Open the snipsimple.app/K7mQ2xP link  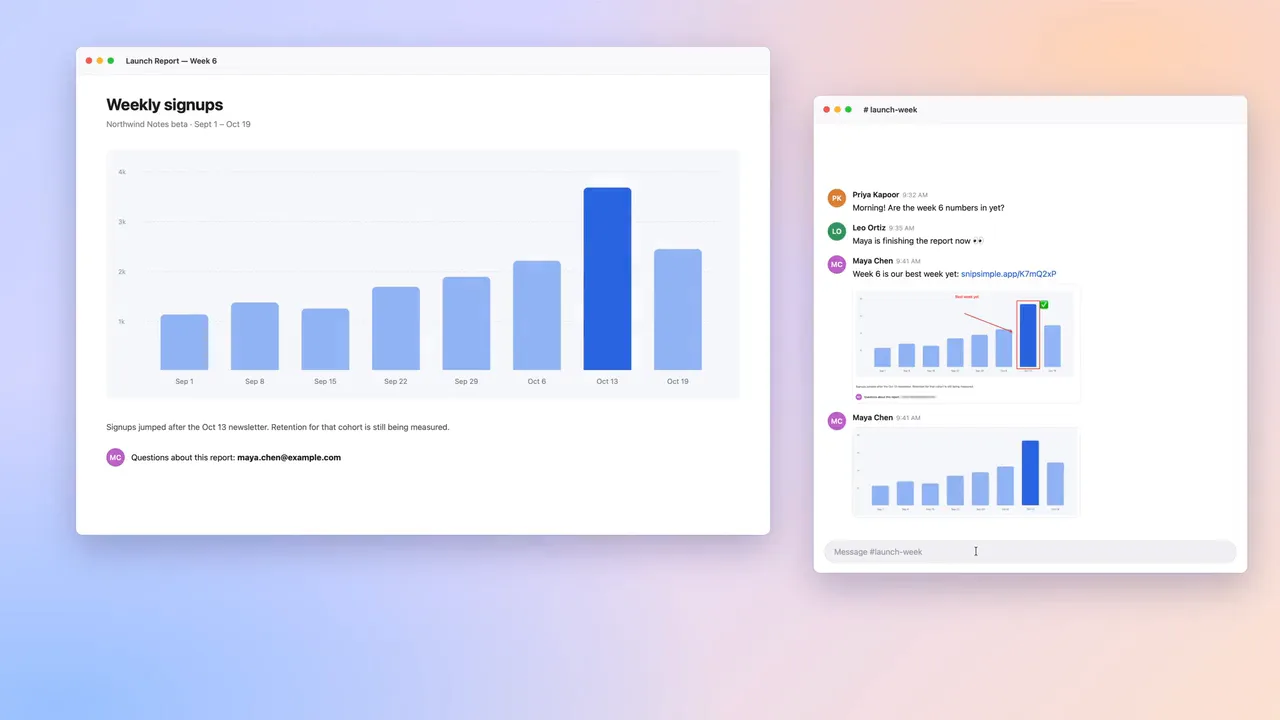1008,274
